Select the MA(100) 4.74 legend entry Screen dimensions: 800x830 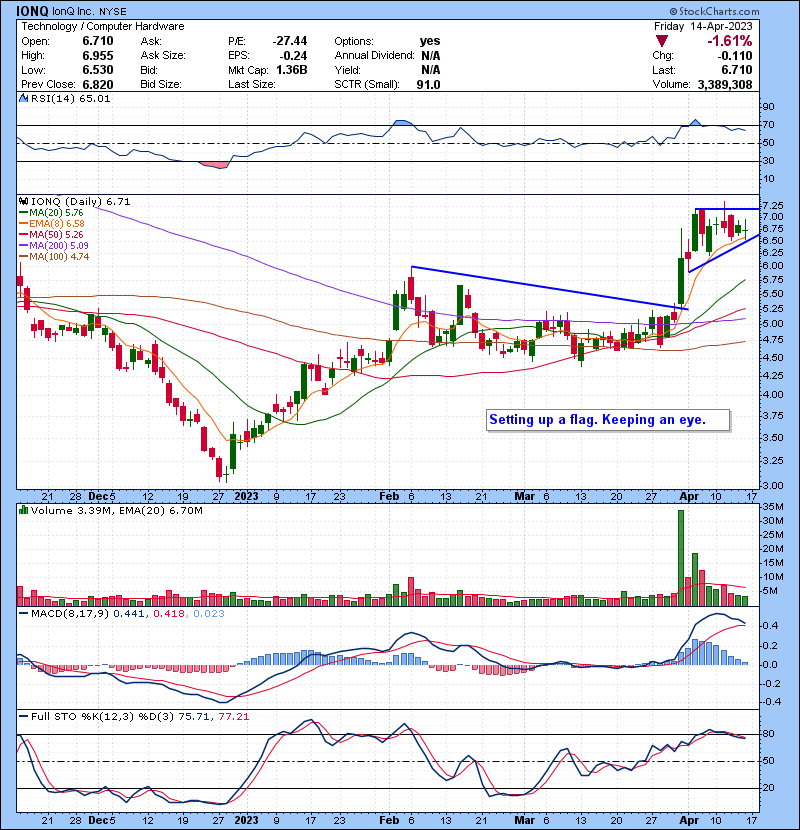click(x=53, y=257)
